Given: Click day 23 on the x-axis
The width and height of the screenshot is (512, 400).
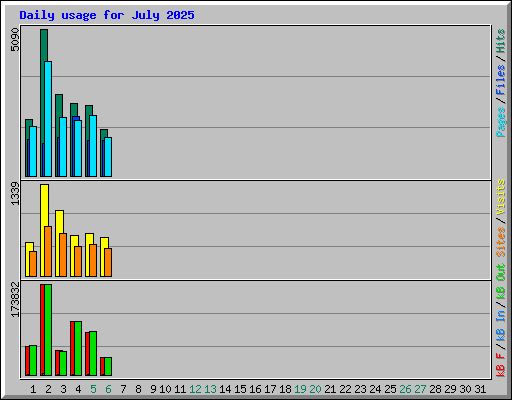Looking at the screenshot, I should click(360, 389).
